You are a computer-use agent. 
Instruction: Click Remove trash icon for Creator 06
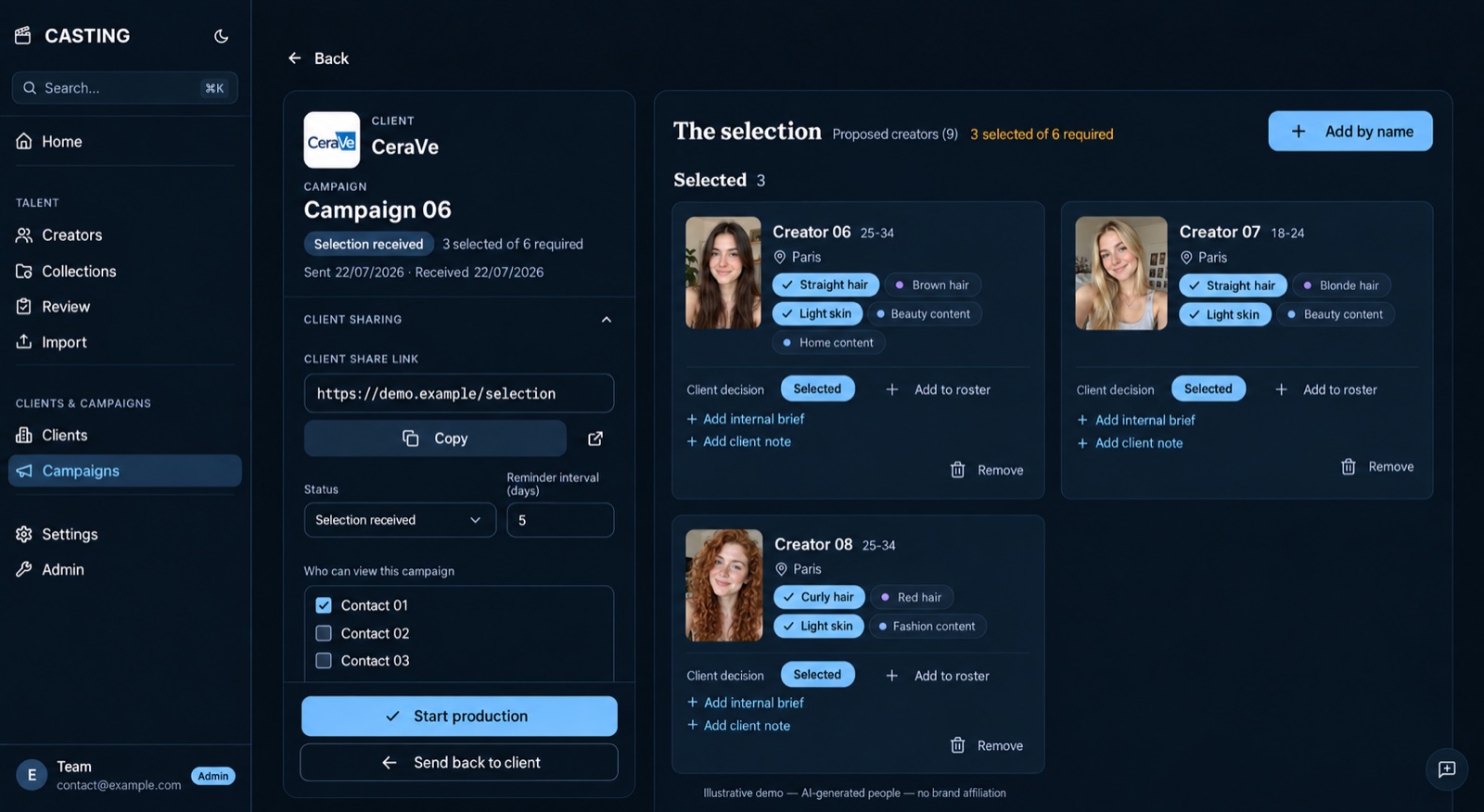pyautogui.click(x=958, y=470)
